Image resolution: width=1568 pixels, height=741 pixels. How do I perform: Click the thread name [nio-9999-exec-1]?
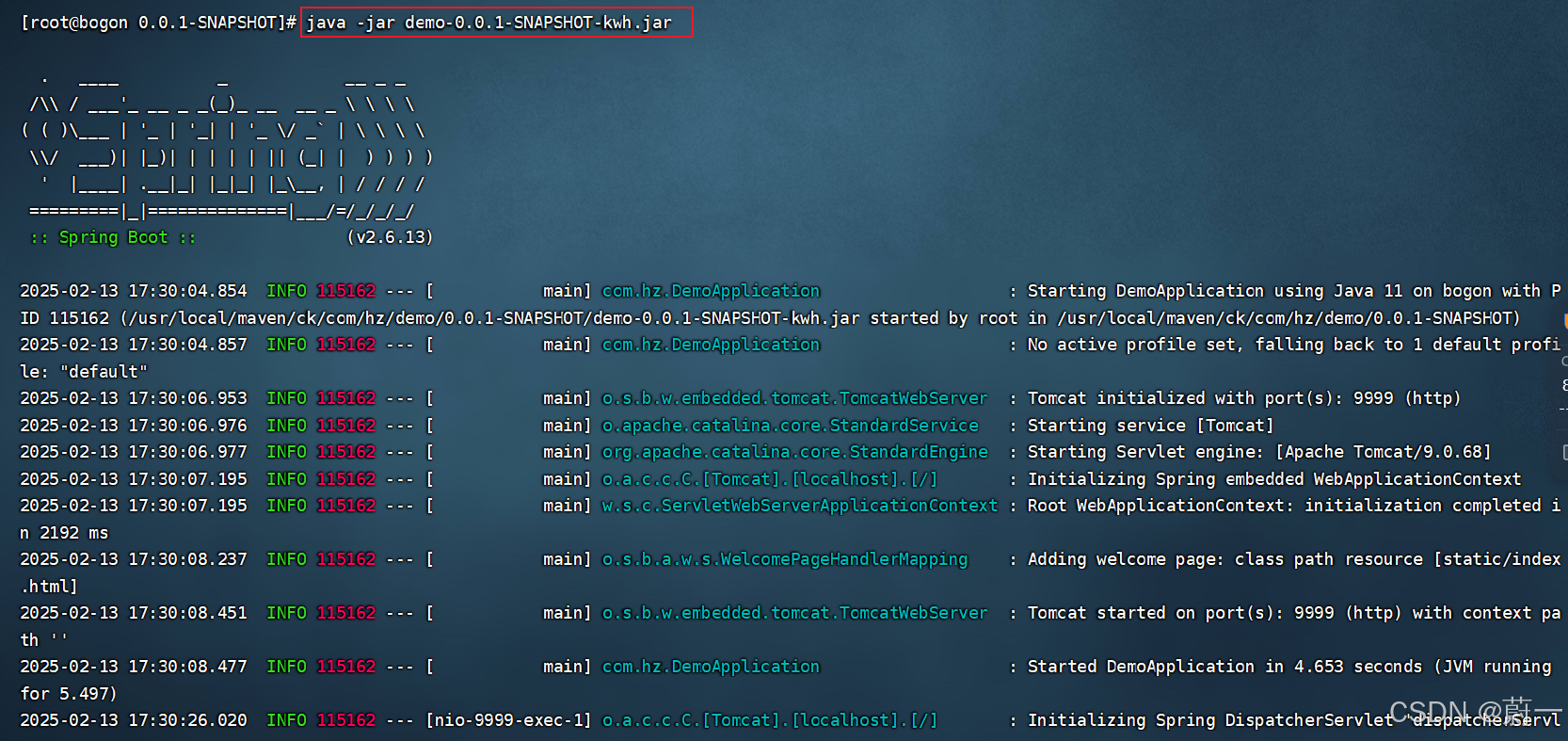tap(508, 720)
